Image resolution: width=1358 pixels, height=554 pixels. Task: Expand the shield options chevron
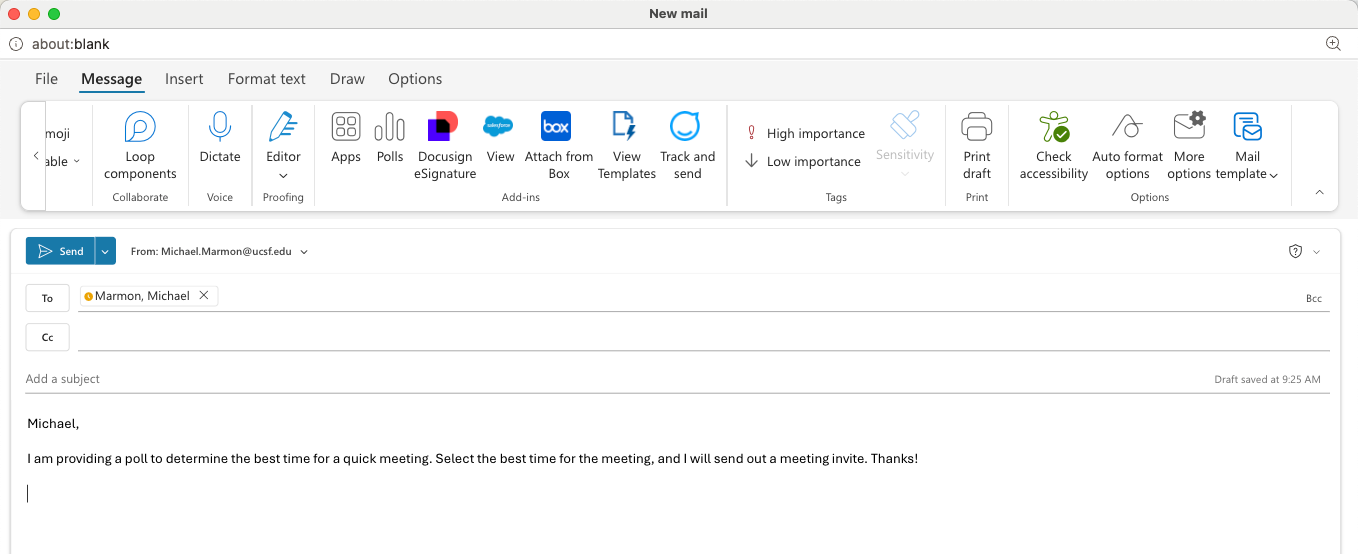pos(1316,252)
